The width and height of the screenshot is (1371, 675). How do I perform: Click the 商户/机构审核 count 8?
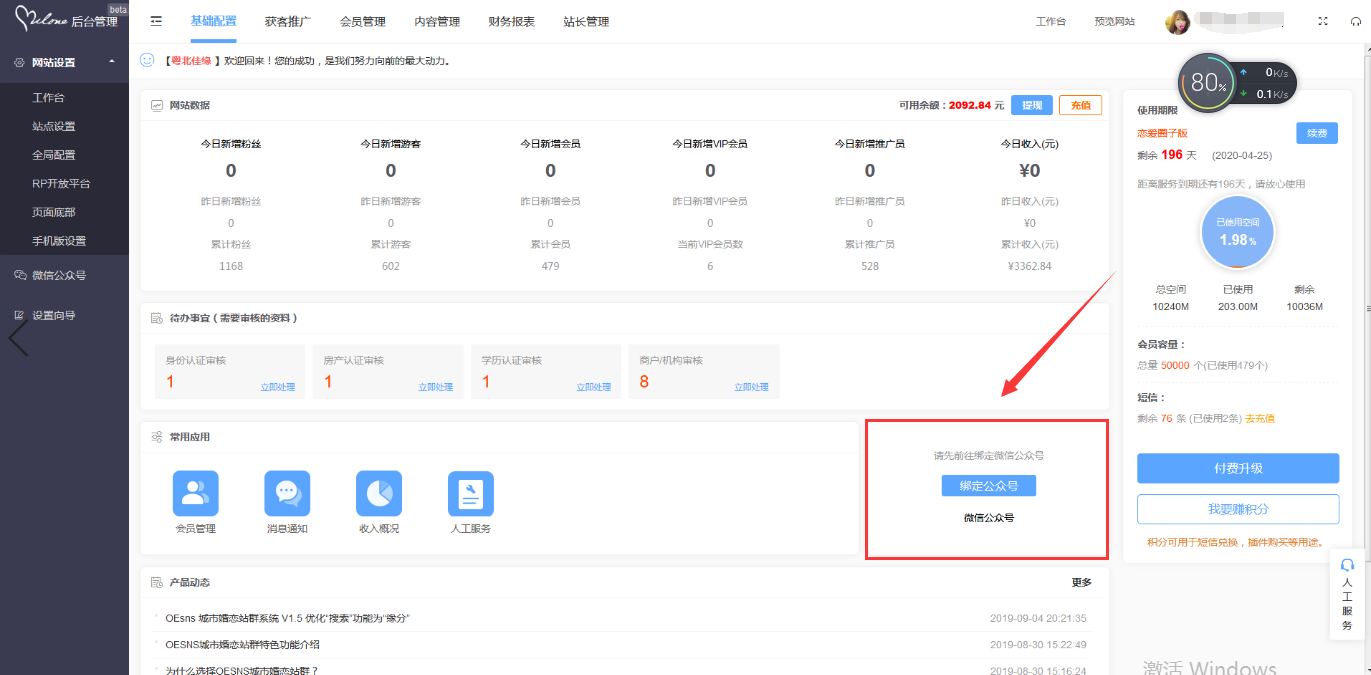point(644,382)
